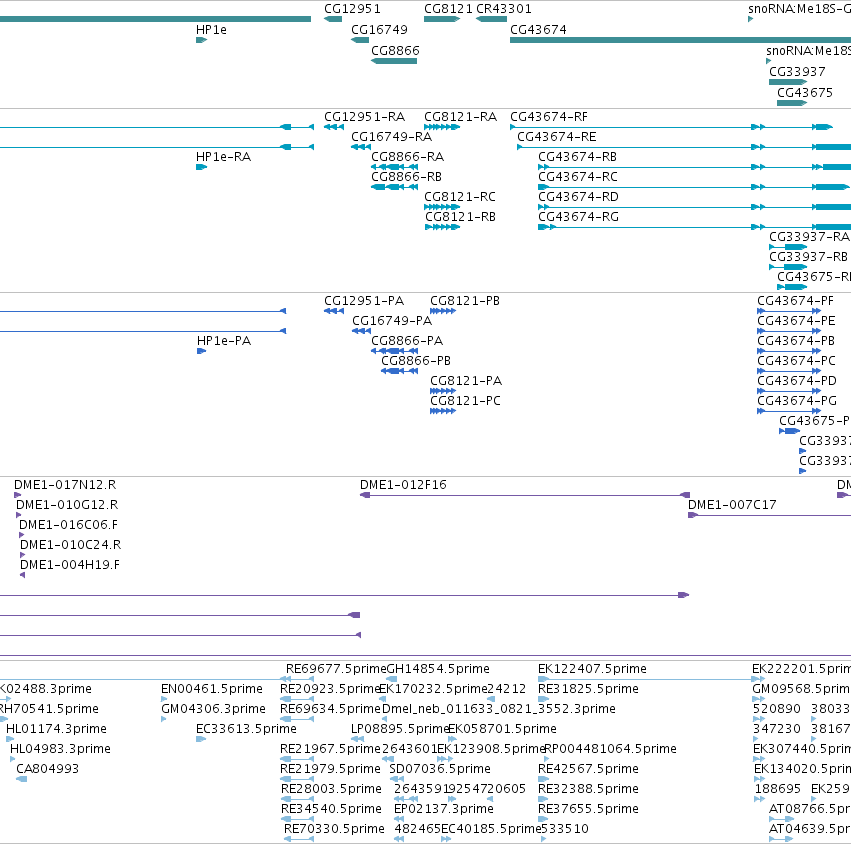This screenshot has height=844, width=851.
Task: Click transcript CG43674-RF
Action: 671,127
